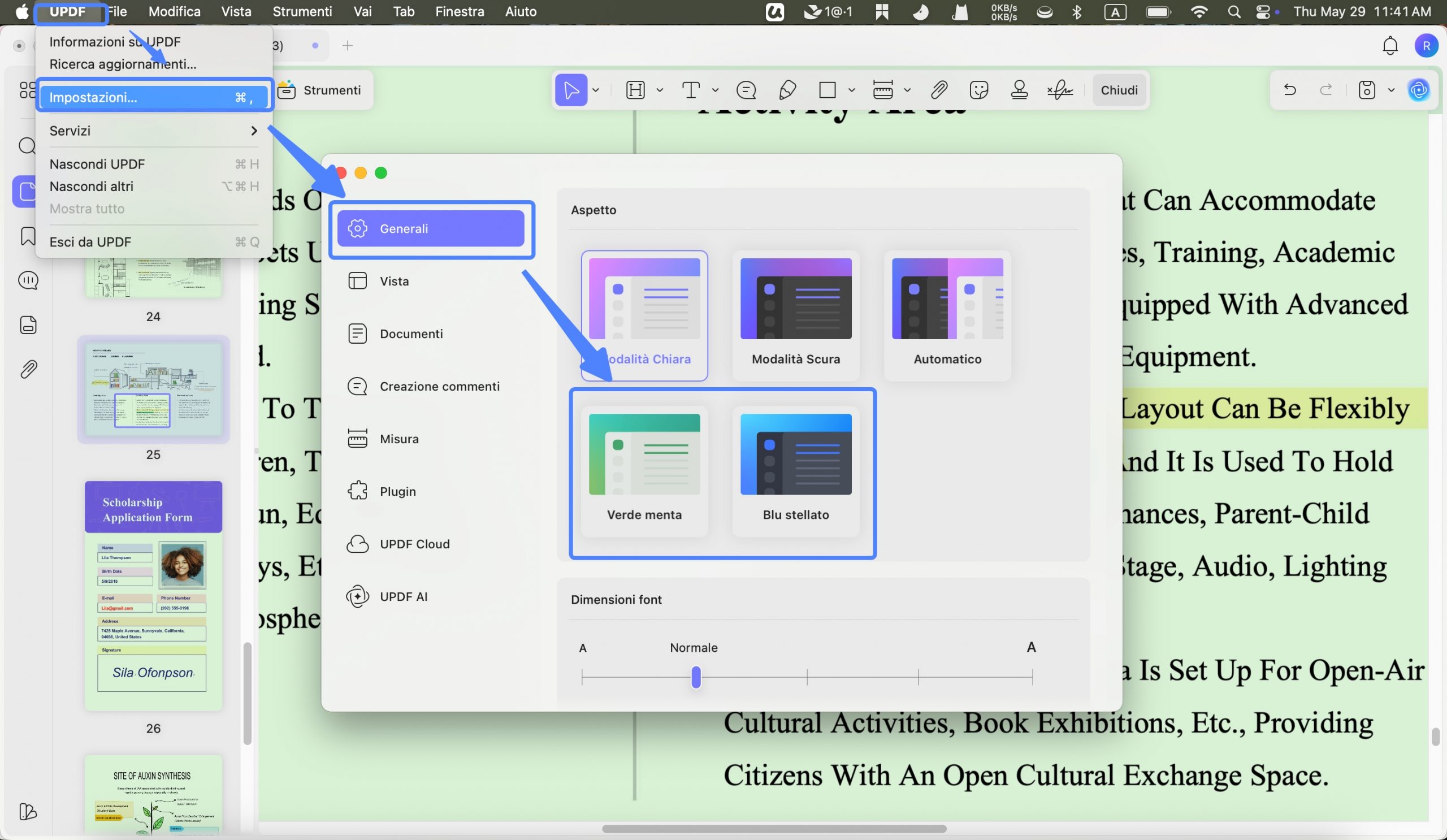The height and width of the screenshot is (840, 1447).
Task: Open the UPDF AI assistant icon
Action: point(1418,90)
